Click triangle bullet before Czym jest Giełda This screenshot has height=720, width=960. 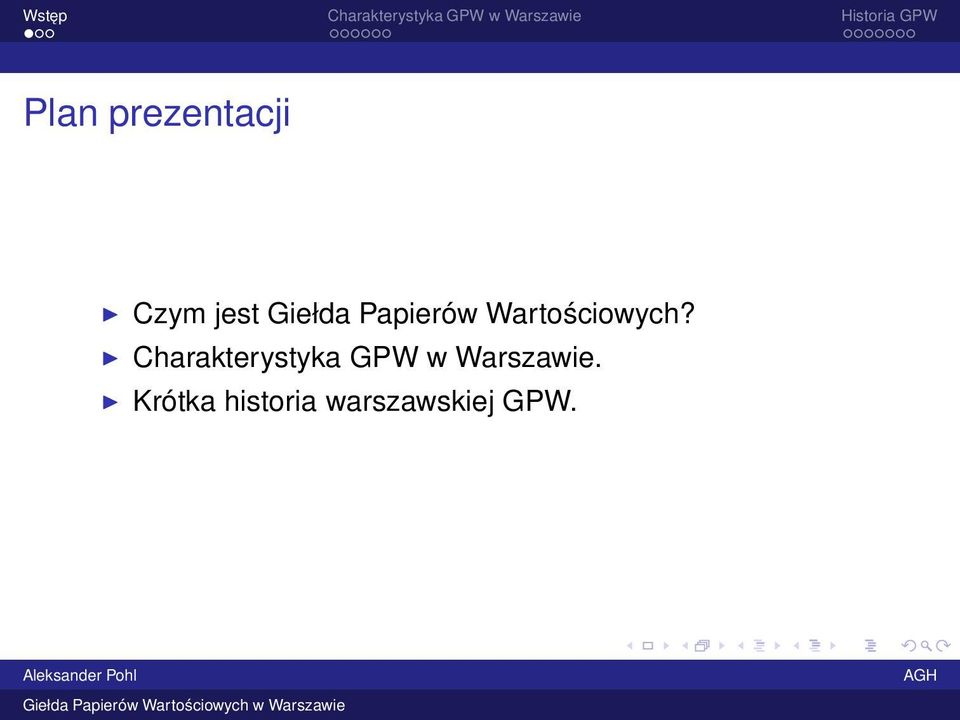[110, 315]
